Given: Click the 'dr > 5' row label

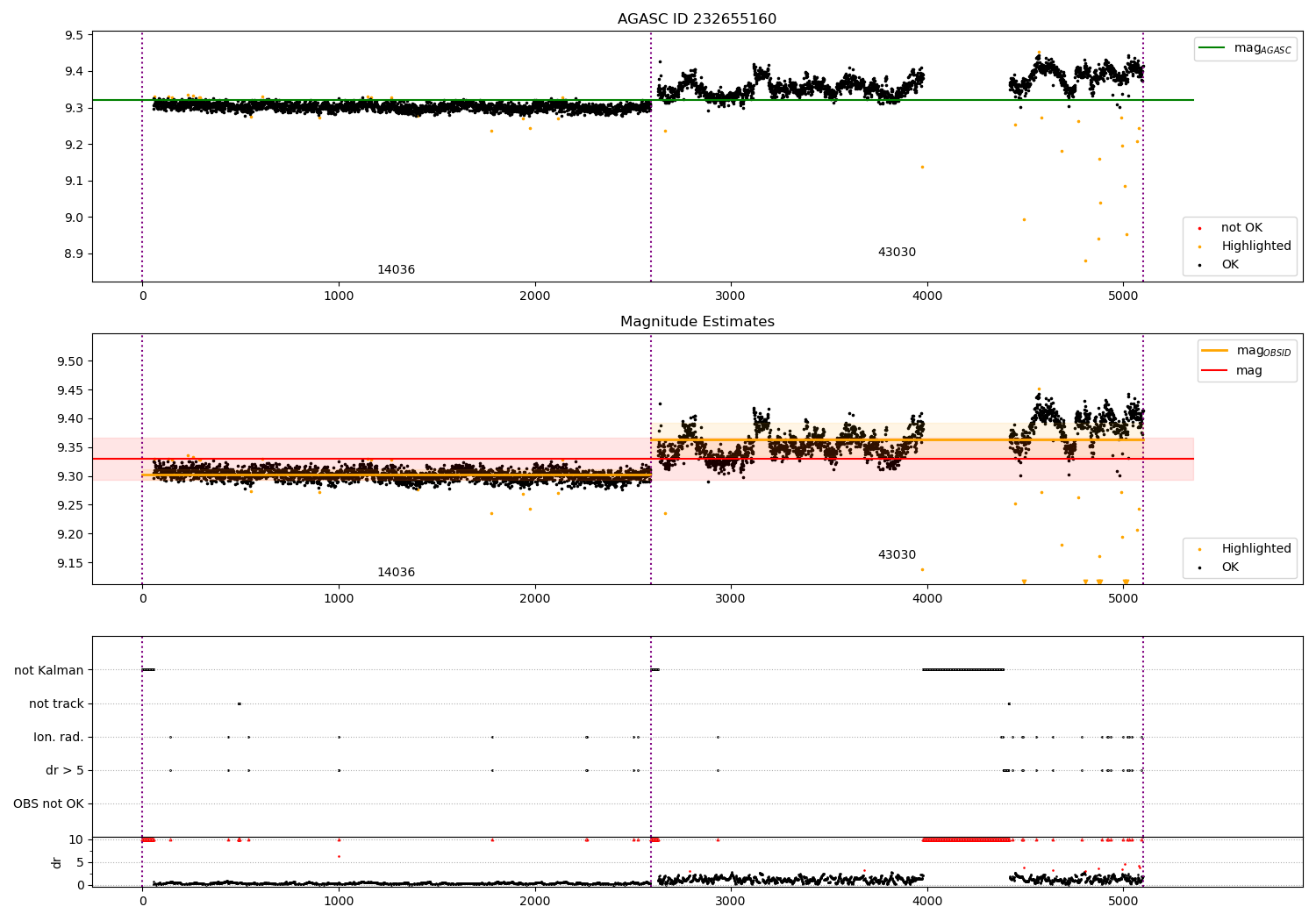Looking at the screenshot, I should click(x=65, y=770).
